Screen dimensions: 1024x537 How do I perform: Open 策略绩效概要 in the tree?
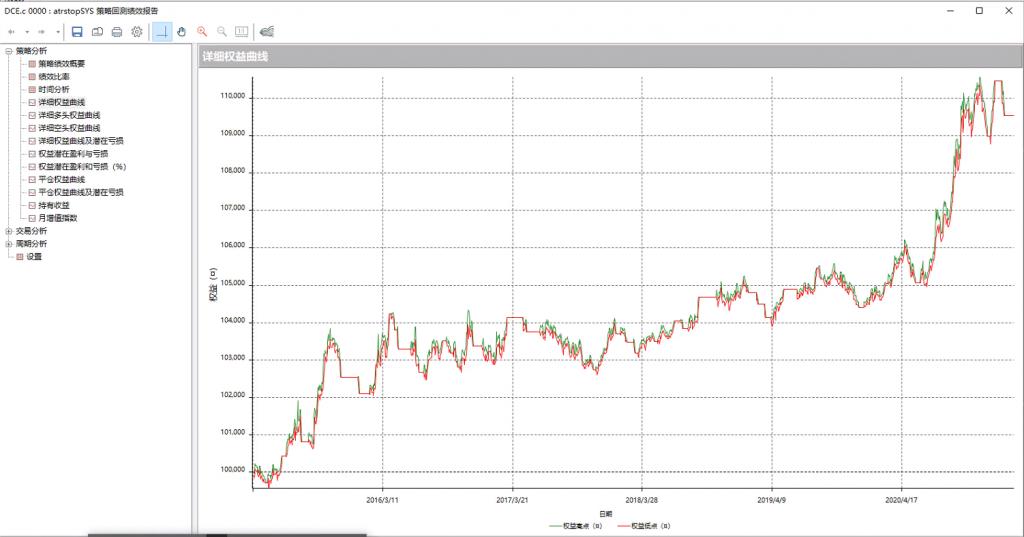click(61, 64)
